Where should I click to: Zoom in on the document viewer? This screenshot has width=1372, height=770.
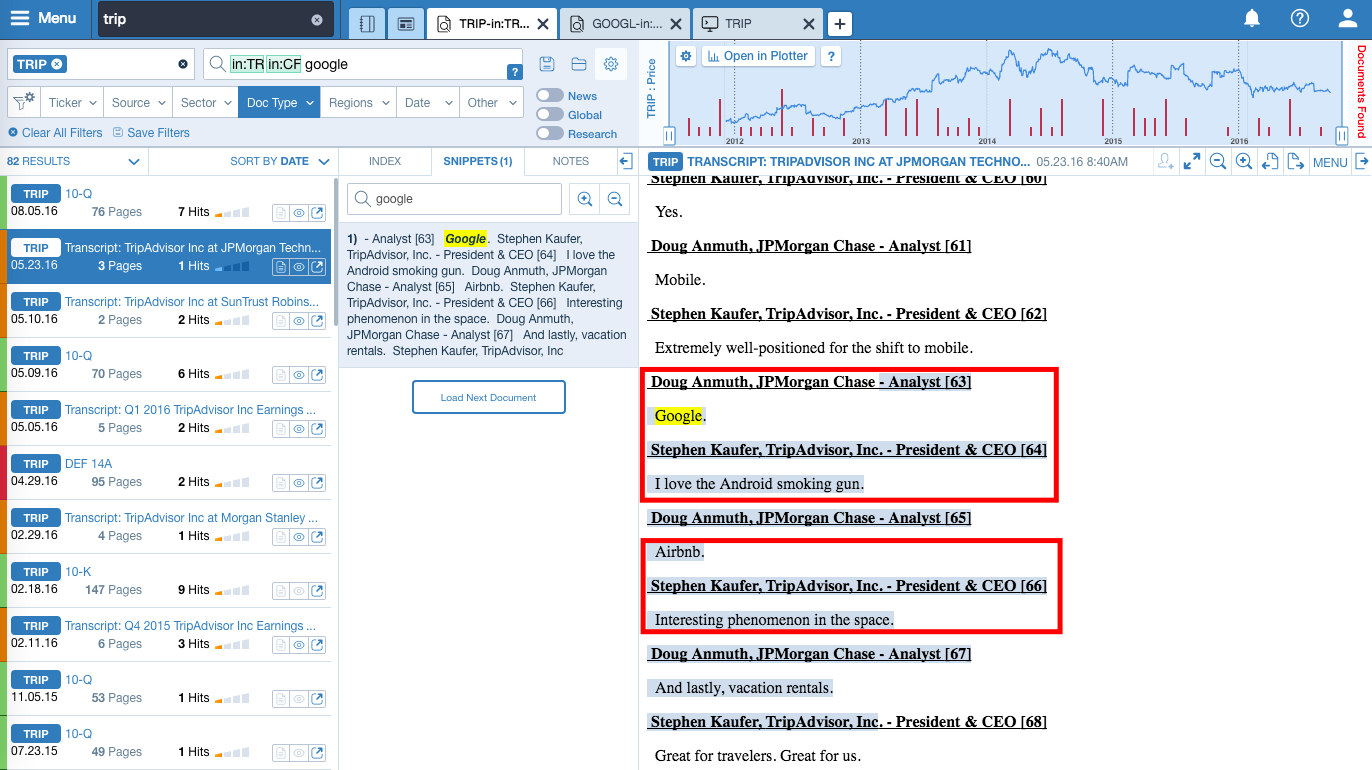pos(1244,161)
